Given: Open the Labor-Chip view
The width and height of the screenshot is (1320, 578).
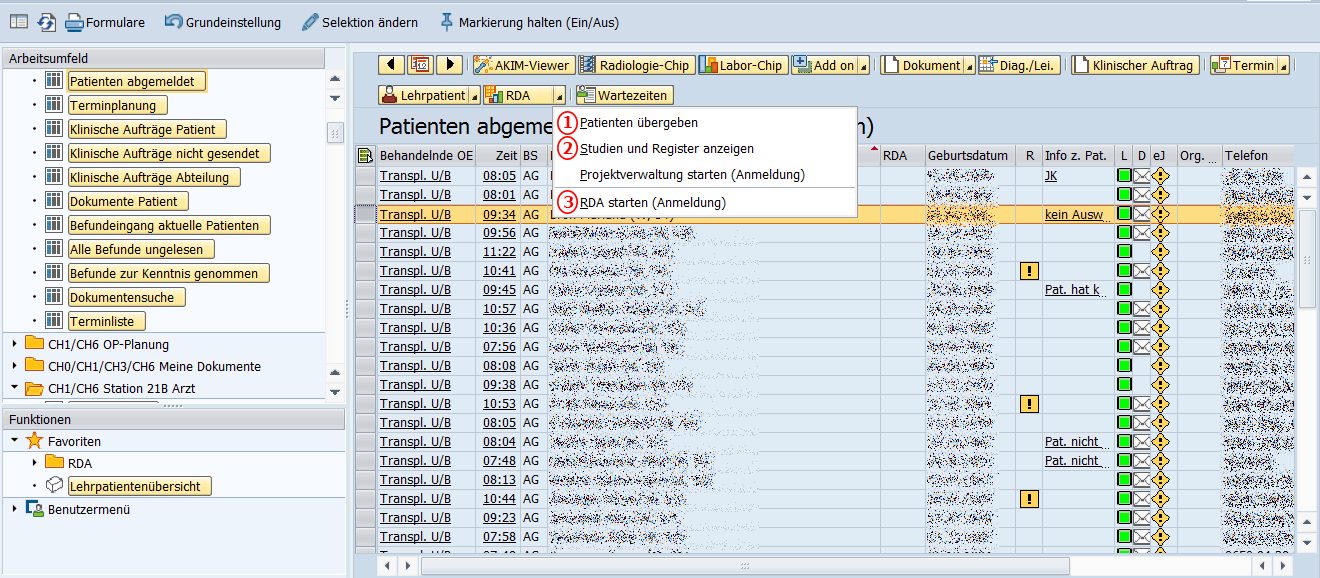Looking at the screenshot, I should [x=743, y=65].
